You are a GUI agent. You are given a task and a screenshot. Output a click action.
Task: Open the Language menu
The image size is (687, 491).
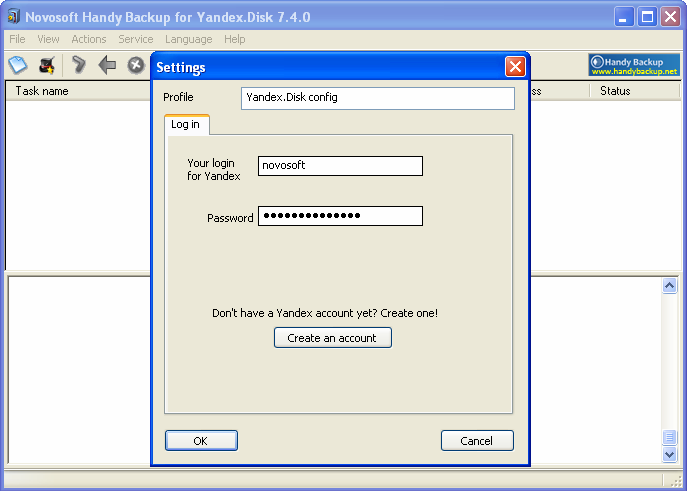[x=188, y=39]
